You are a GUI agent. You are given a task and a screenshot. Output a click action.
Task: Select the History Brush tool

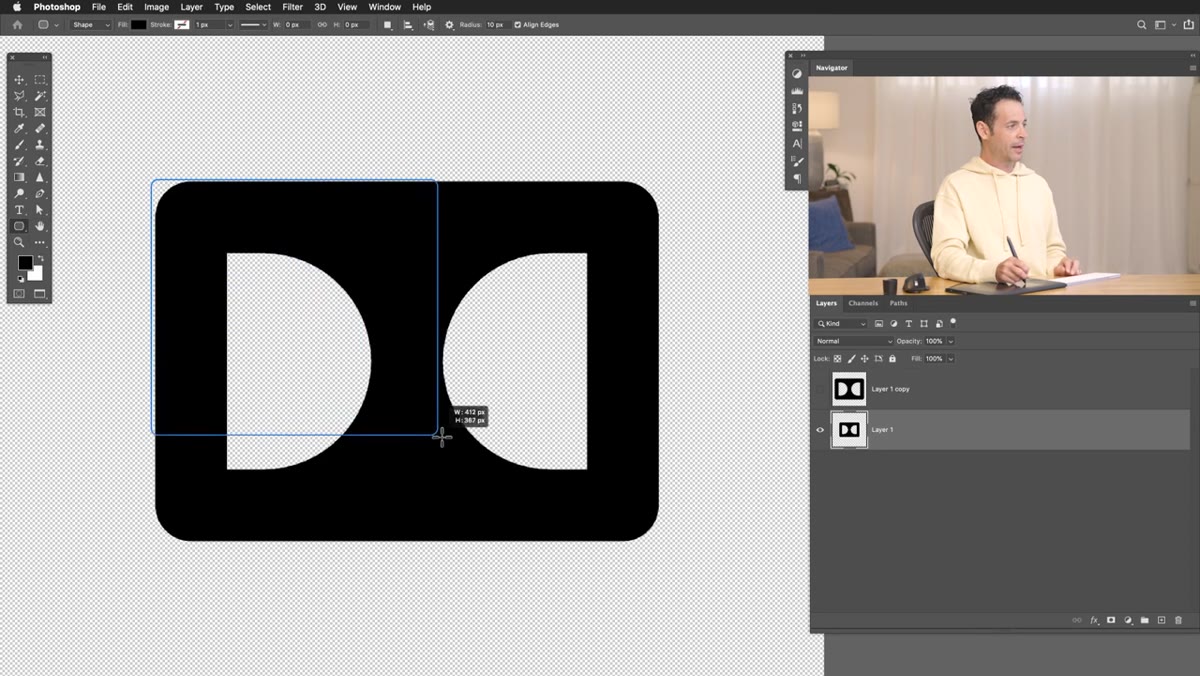point(19,161)
